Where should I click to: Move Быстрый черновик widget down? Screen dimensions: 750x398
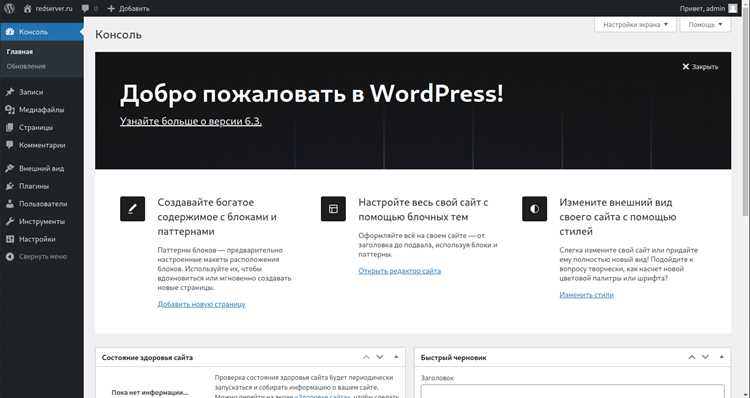706,357
